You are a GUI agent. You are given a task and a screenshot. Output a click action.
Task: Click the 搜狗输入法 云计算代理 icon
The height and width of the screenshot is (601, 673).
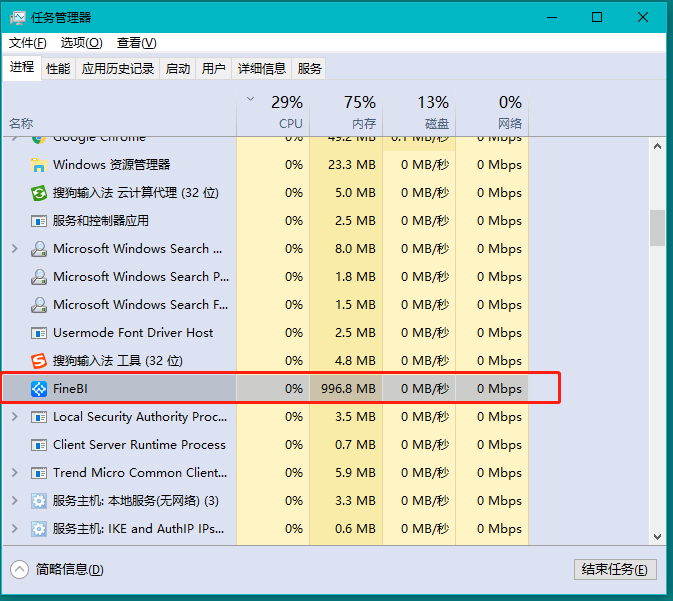[39, 193]
